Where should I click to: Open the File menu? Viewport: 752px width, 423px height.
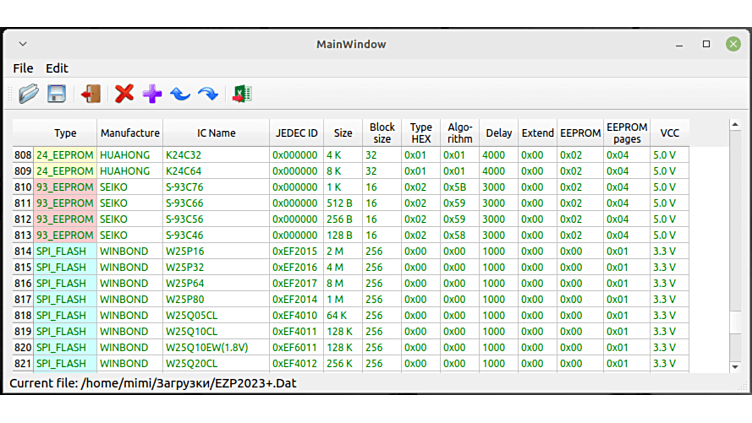(22, 68)
